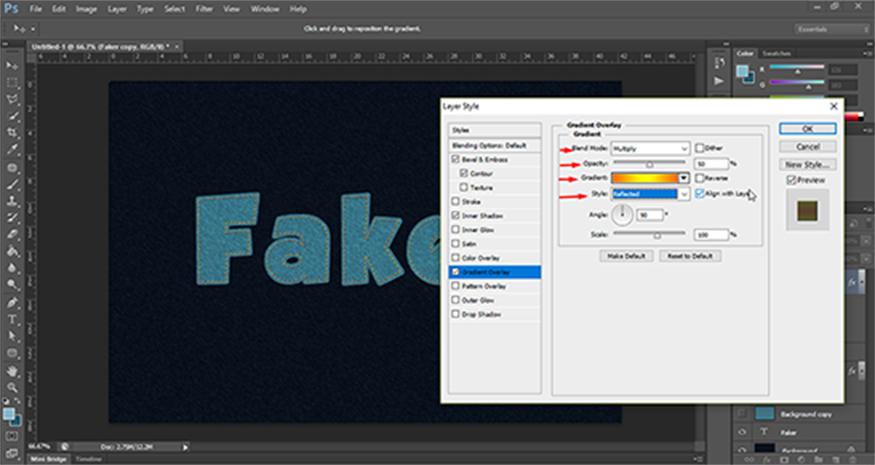Select the Eyedropper tool
Viewport: 875px width, 465px height.
(x=12, y=150)
